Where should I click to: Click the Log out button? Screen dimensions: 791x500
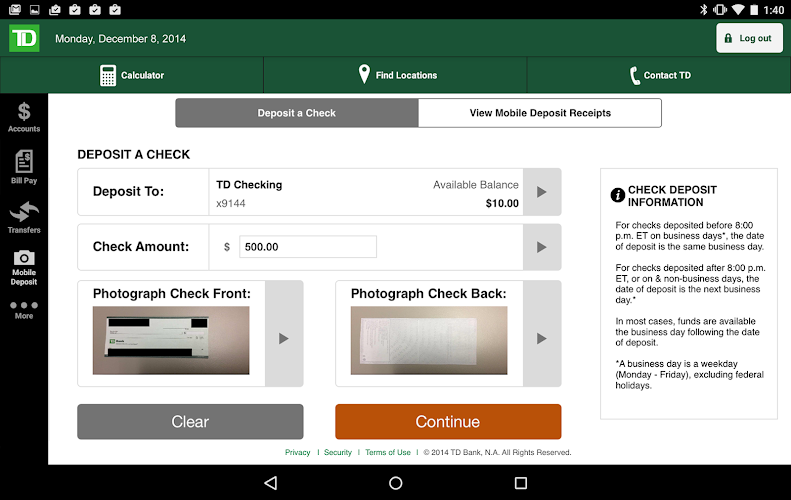749,38
